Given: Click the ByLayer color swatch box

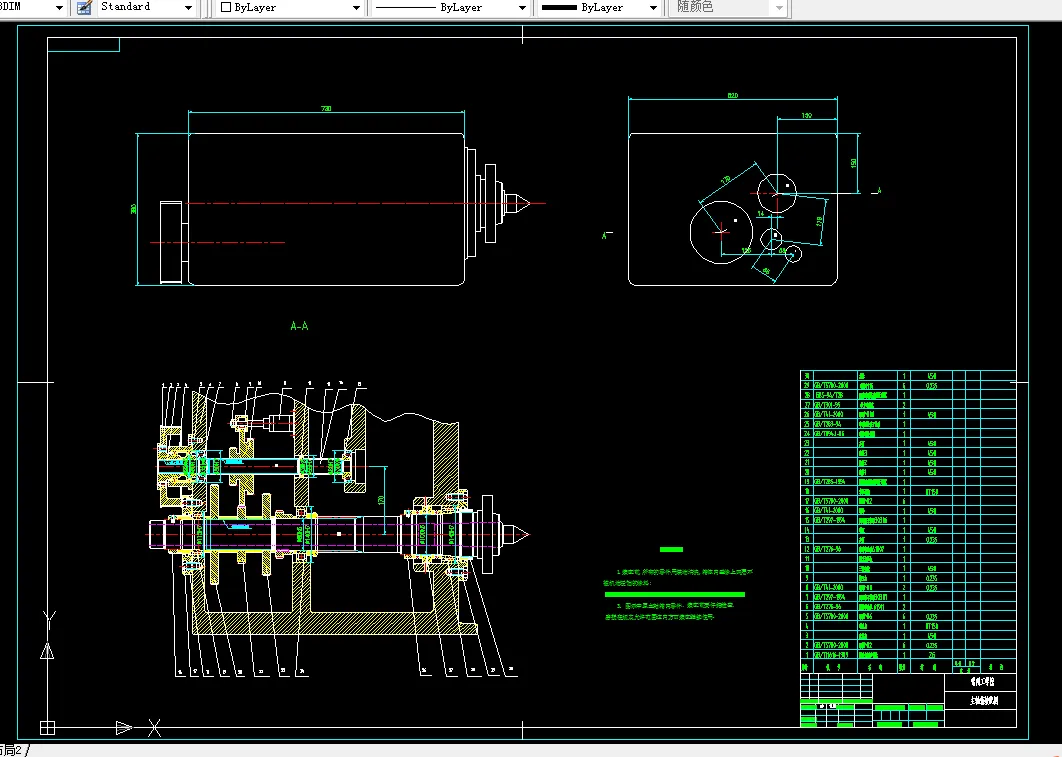Looking at the screenshot, I should [x=226, y=7].
